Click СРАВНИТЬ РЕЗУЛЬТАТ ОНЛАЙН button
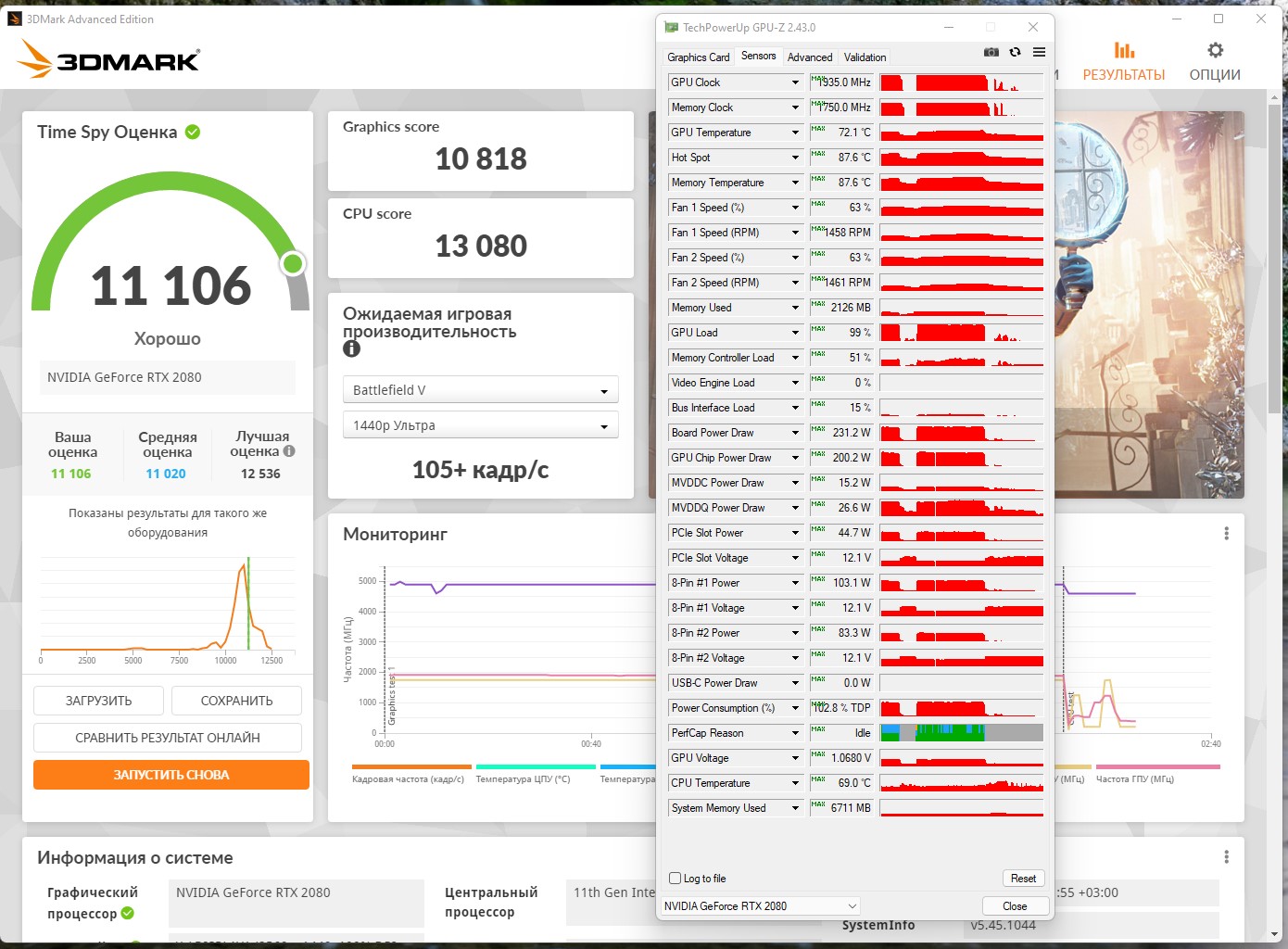The image size is (1288, 949). pyautogui.click(x=168, y=738)
